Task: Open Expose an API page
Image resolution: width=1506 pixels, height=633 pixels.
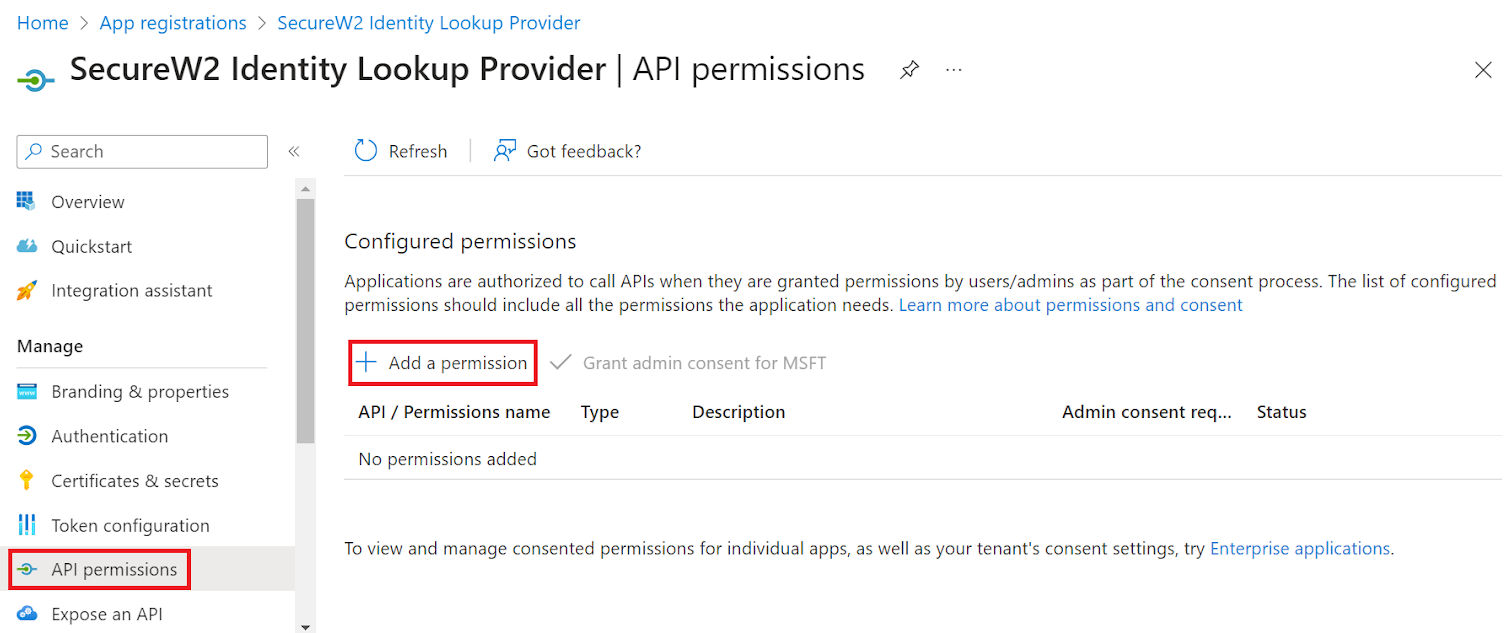Action: (106, 614)
